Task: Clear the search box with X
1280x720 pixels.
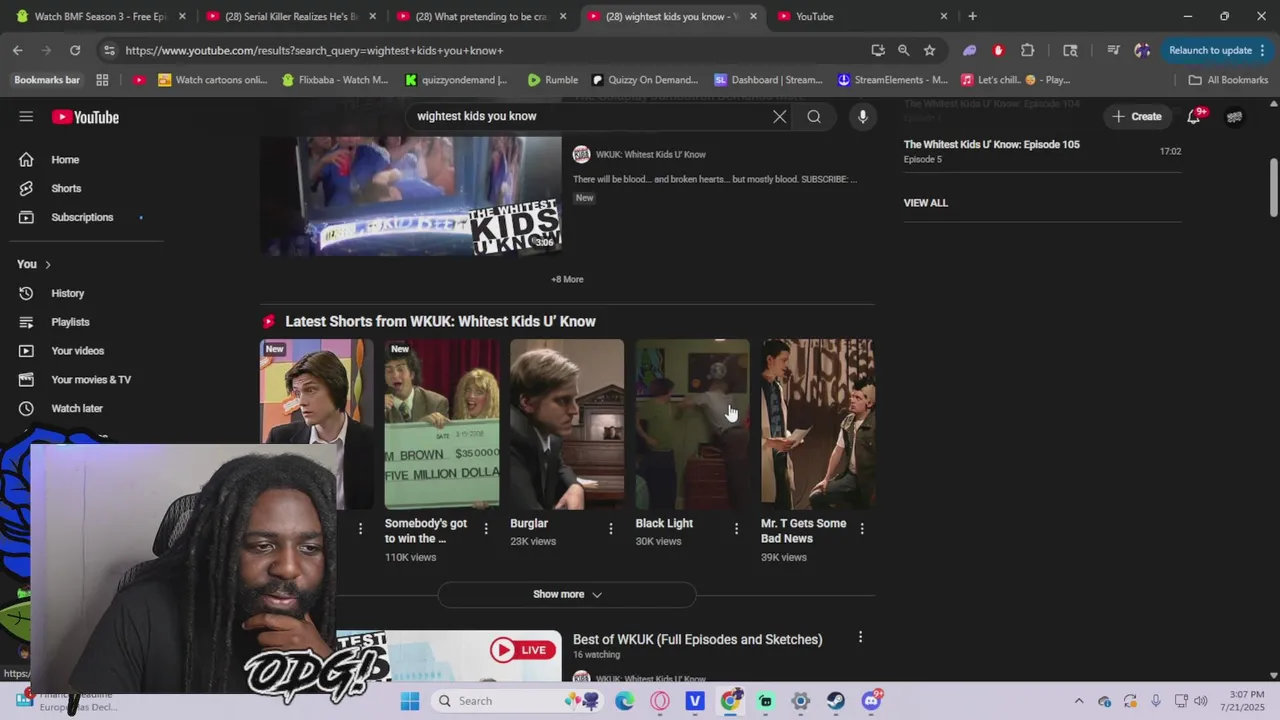Action: click(x=780, y=117)
